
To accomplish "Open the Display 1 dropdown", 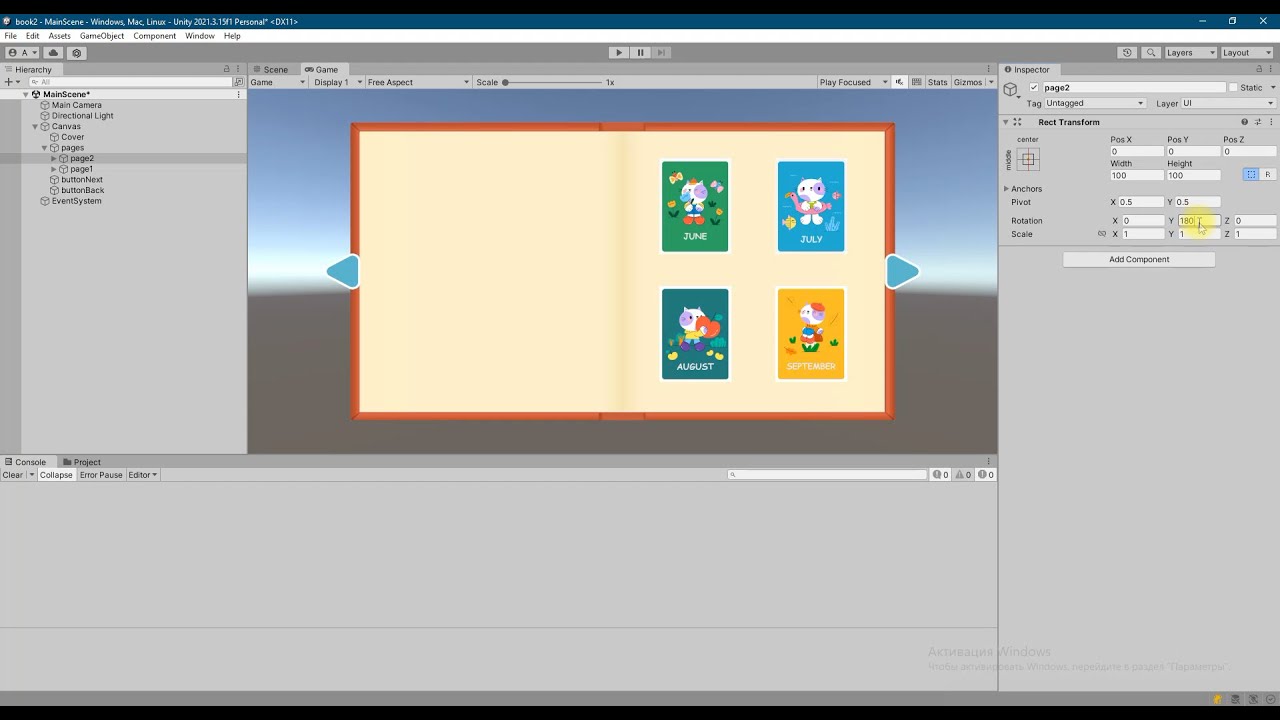I will (x=335, y=82).
